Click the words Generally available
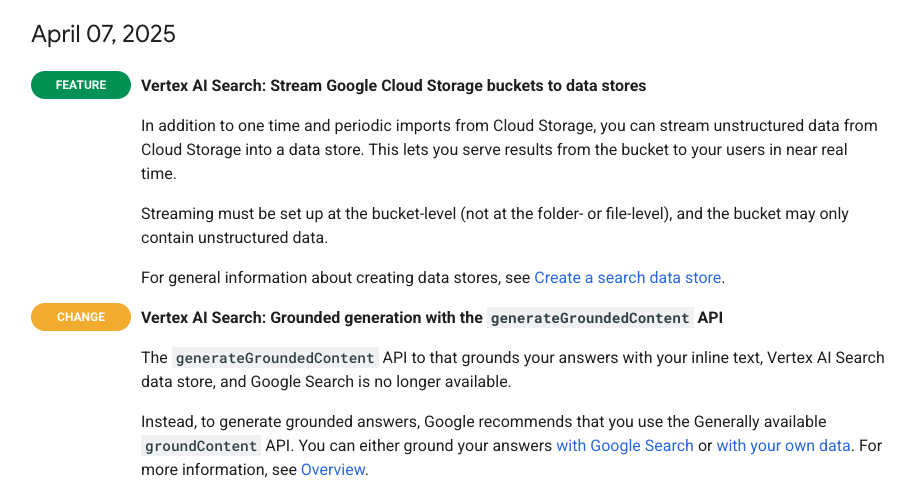 click(x=760, y=422)
